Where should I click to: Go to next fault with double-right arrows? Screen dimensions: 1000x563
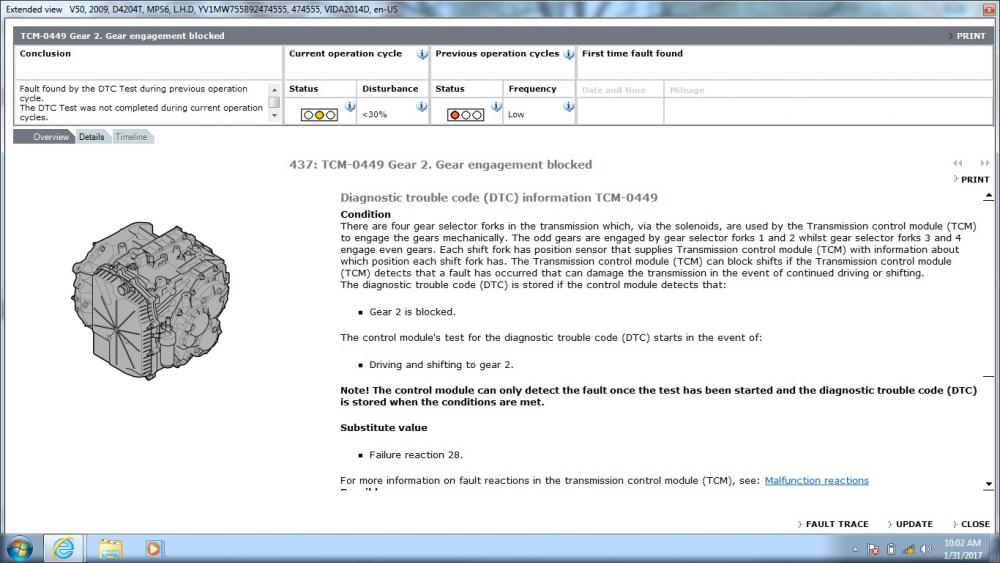[x=985, y=163]
